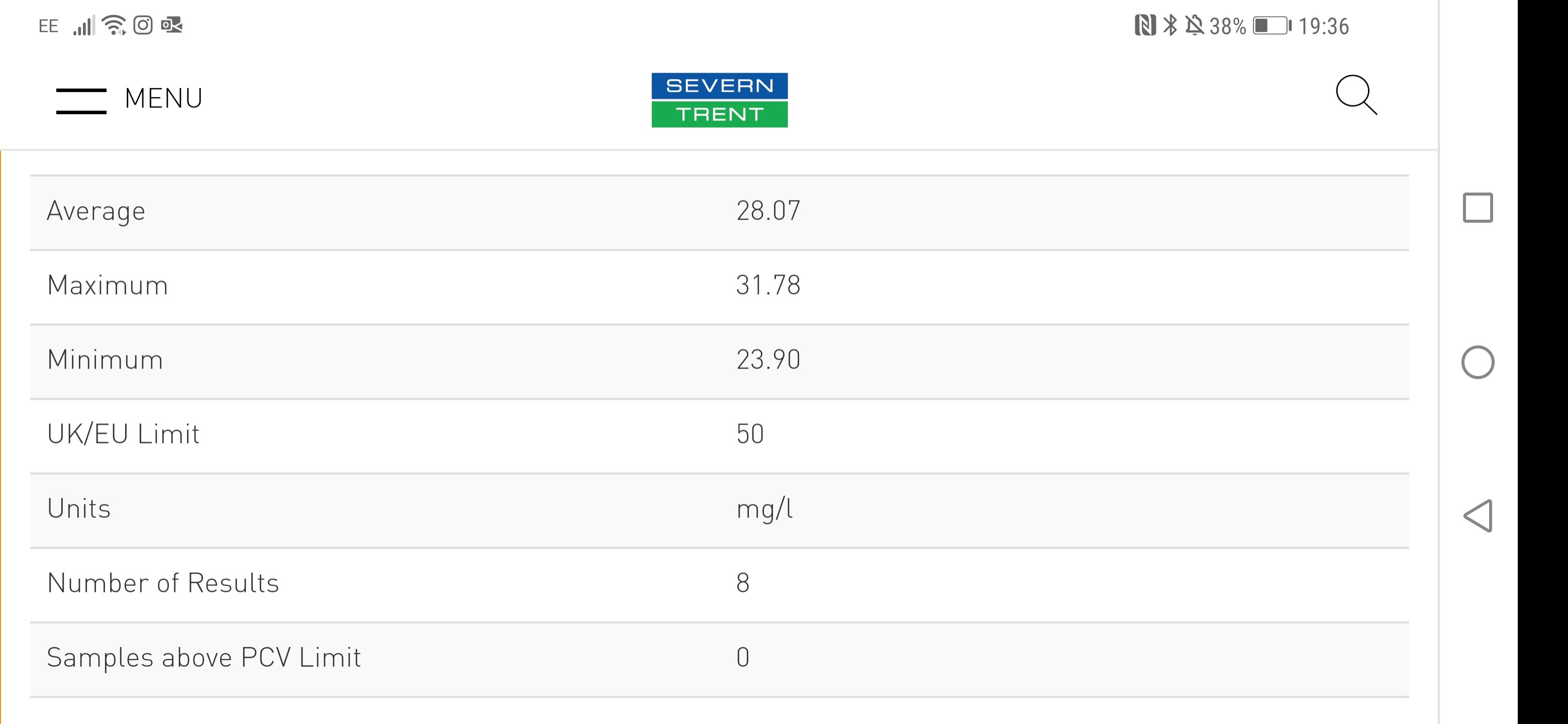Select the Minimum value 23.90
The height and width of the screenshot is (724, 1568).
point(768,359)
